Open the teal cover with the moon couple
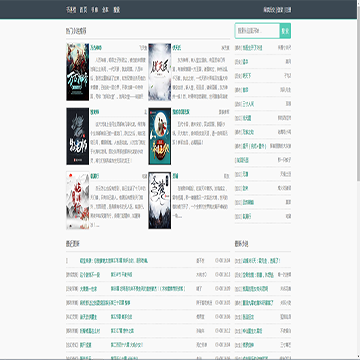The height and width of the screenshot is (360, 360). (x=160, y=136)
